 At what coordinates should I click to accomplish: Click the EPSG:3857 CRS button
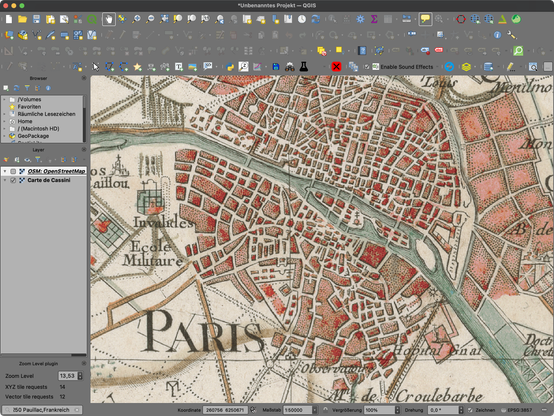point(517,410)
